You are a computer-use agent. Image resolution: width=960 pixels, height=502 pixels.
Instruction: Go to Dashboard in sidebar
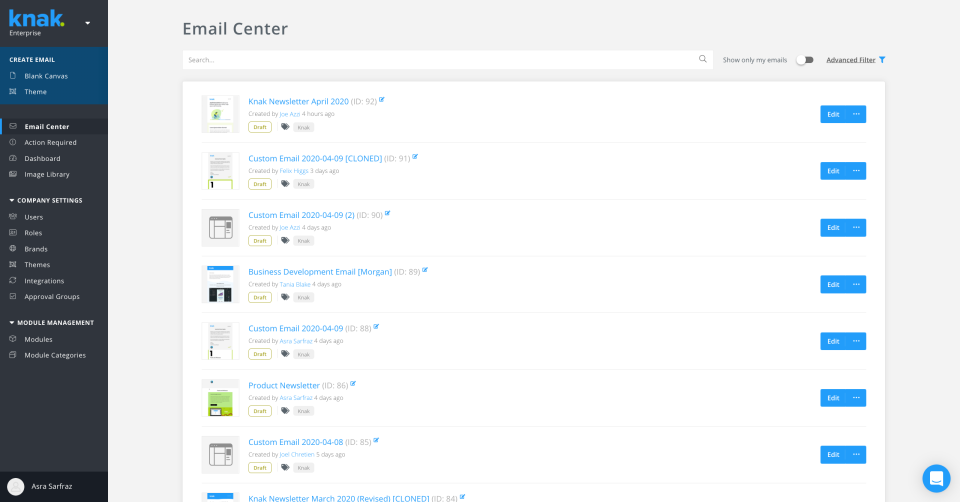pos(42,159)
